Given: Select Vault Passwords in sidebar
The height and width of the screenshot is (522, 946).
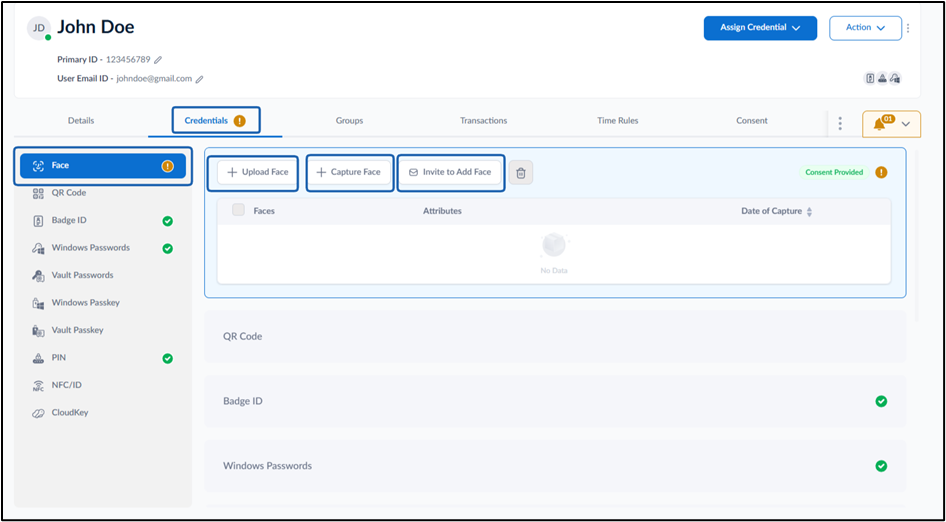Looking at the screenshot, I should (103, 276).
